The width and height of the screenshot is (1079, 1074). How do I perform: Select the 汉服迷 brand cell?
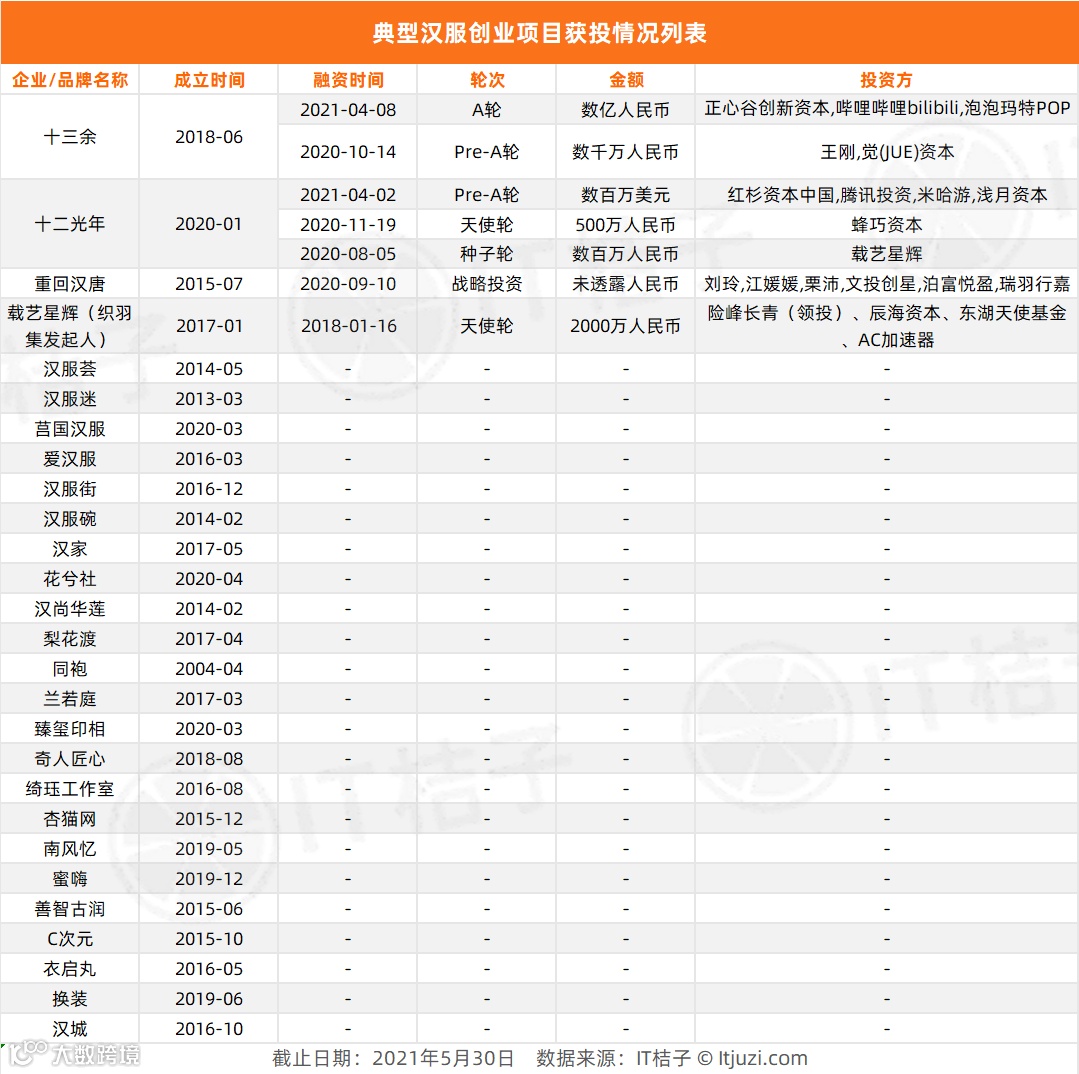tap(70, 399)
